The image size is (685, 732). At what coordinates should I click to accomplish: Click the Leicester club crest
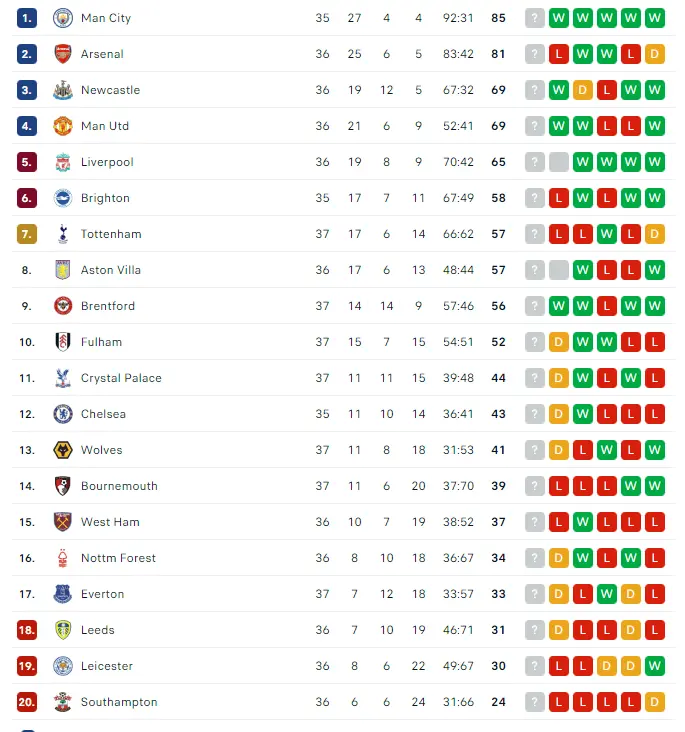63,666
